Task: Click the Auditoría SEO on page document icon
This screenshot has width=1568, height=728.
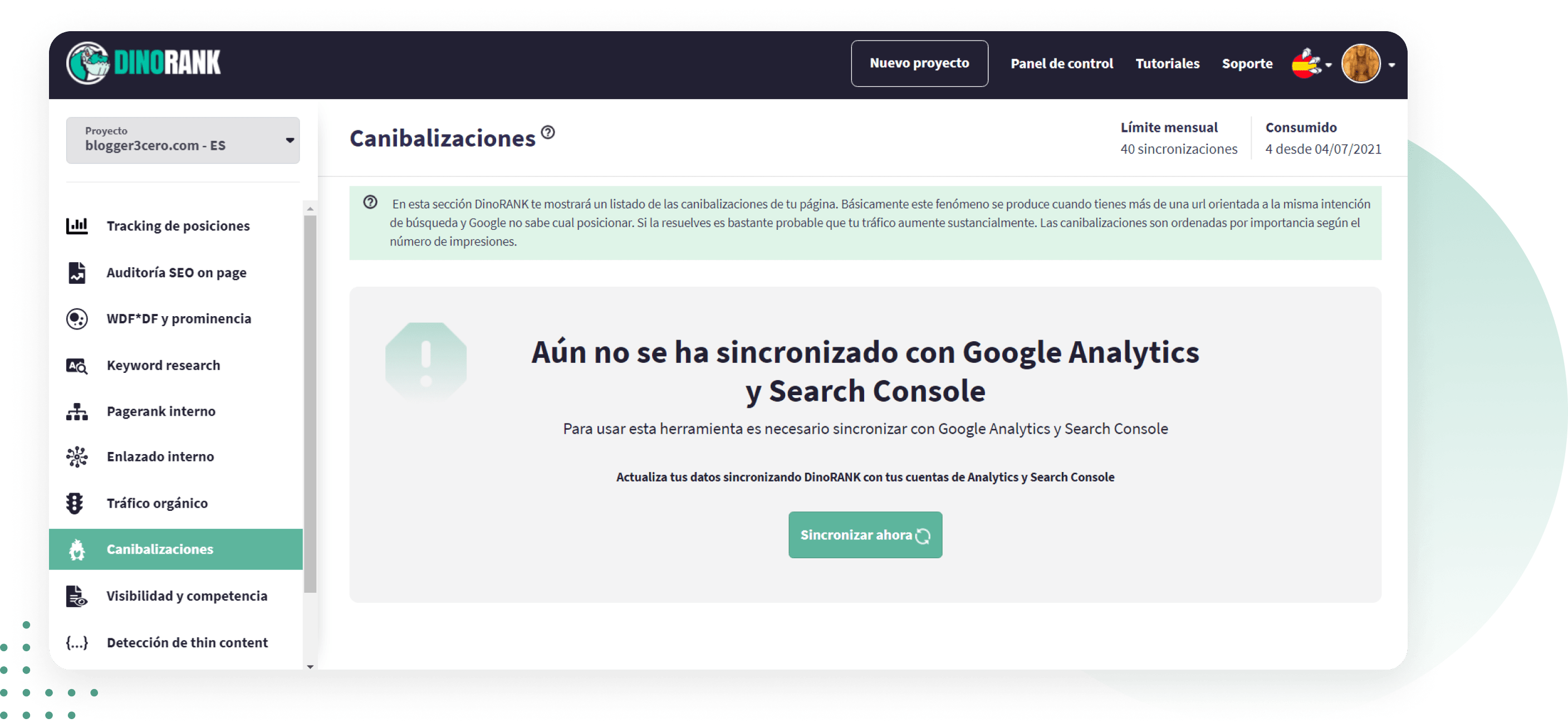Action: pos(77,273)
